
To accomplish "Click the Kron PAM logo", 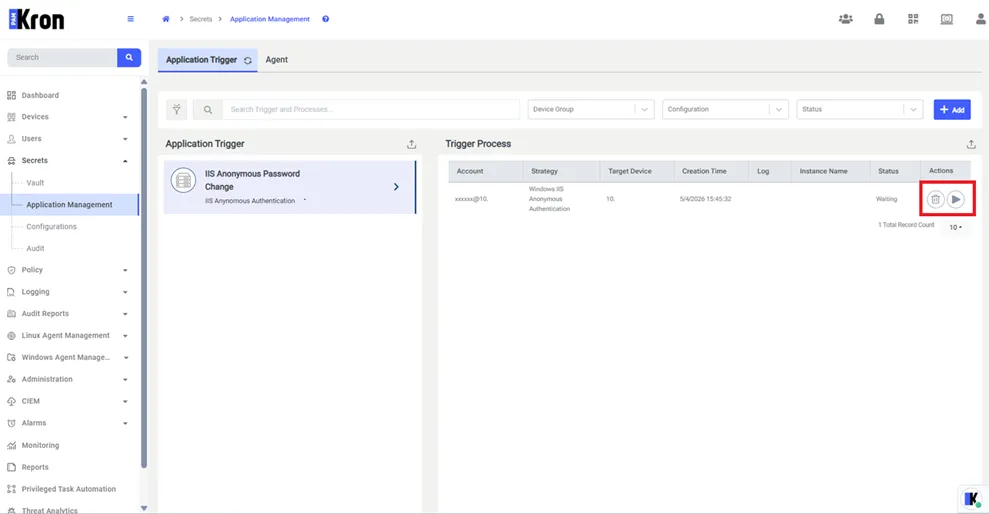I will point(37,20).
